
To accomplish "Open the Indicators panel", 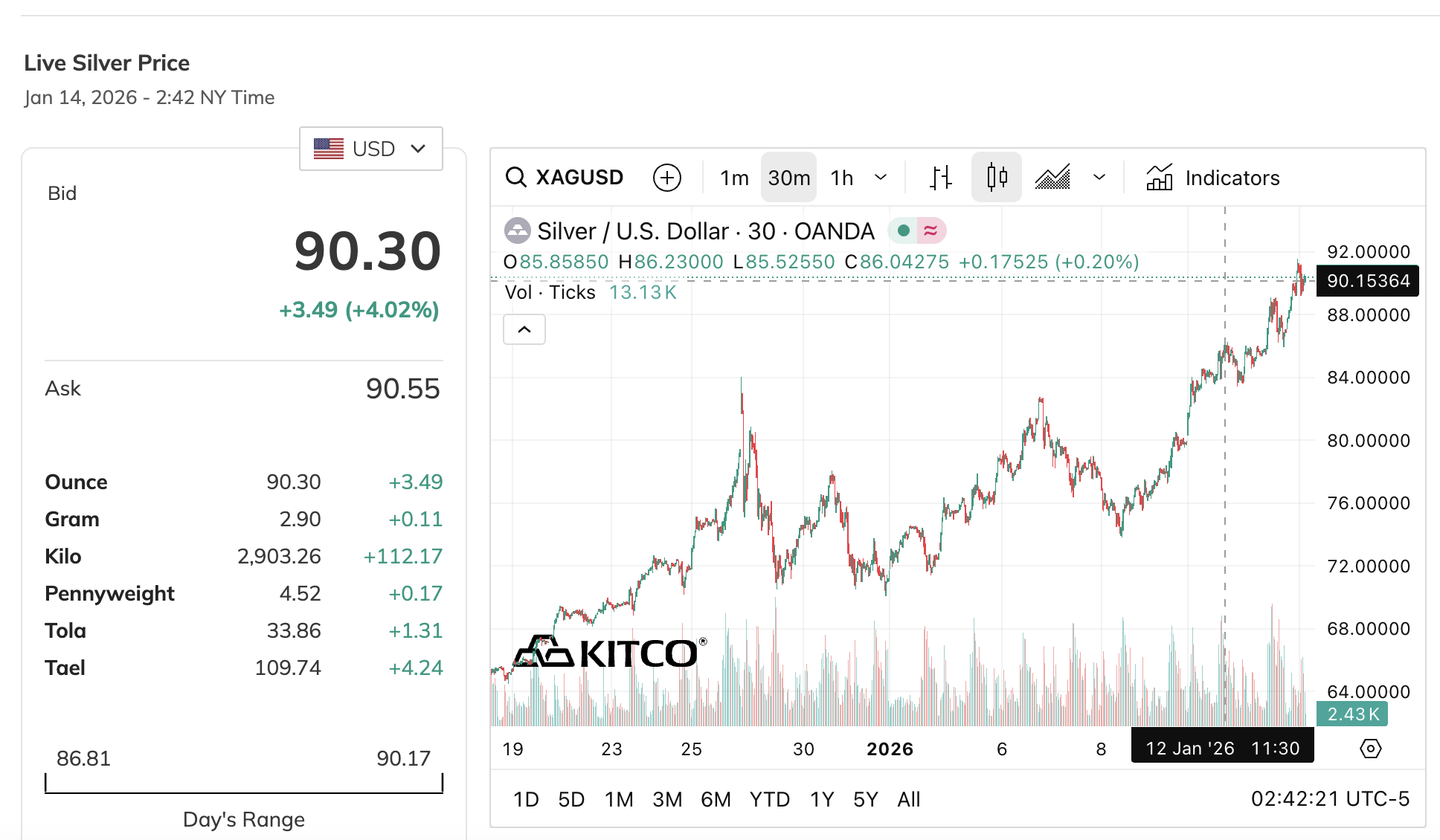I will click(1213, 178).
